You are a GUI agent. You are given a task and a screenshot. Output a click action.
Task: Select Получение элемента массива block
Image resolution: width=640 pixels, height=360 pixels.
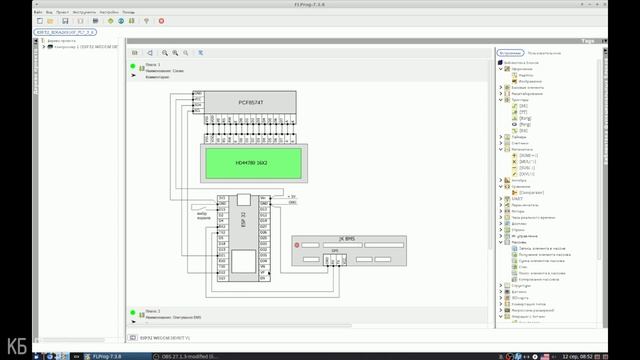544,254
